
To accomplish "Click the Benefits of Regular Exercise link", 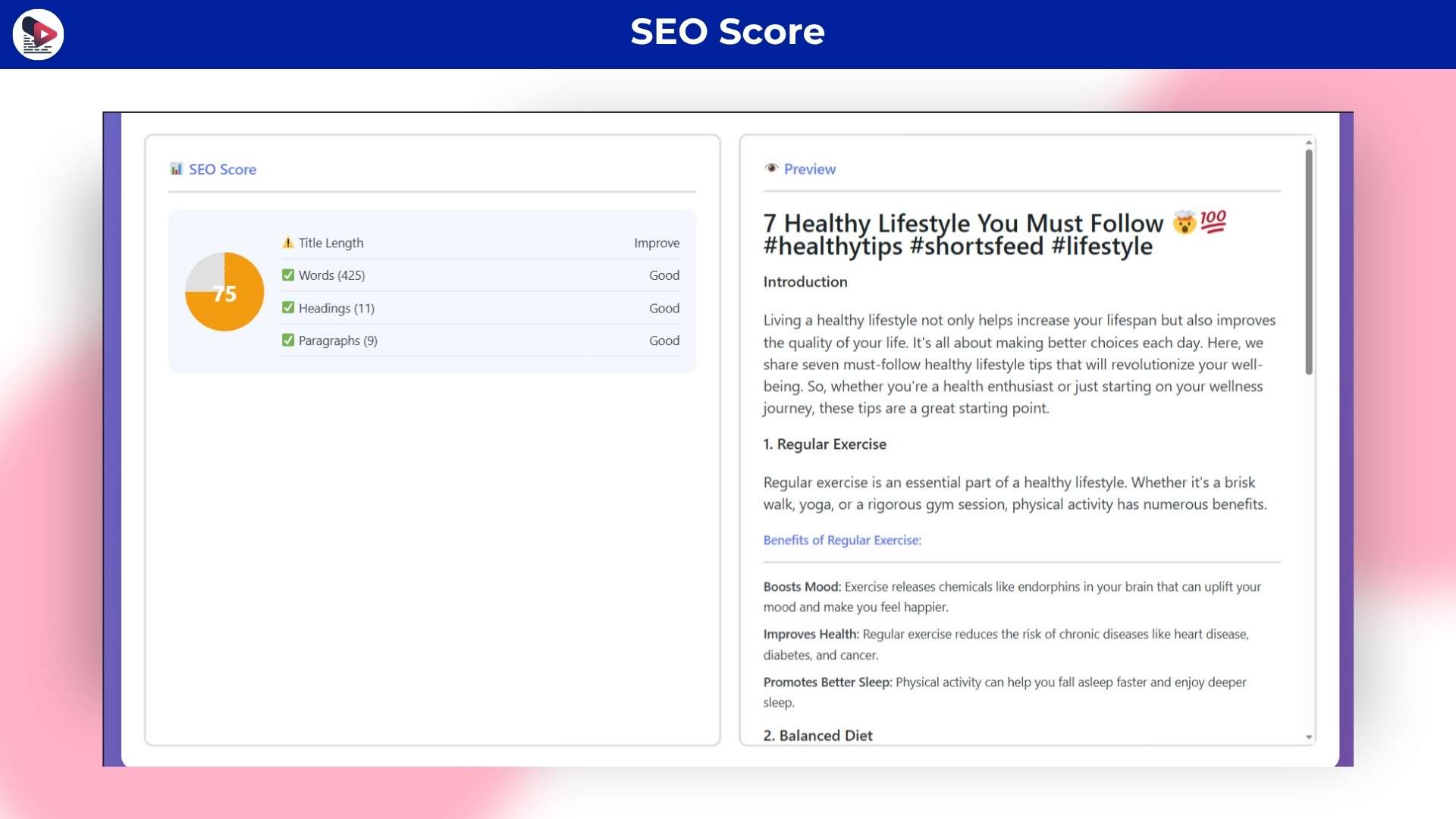I will [x=842, y=540].
